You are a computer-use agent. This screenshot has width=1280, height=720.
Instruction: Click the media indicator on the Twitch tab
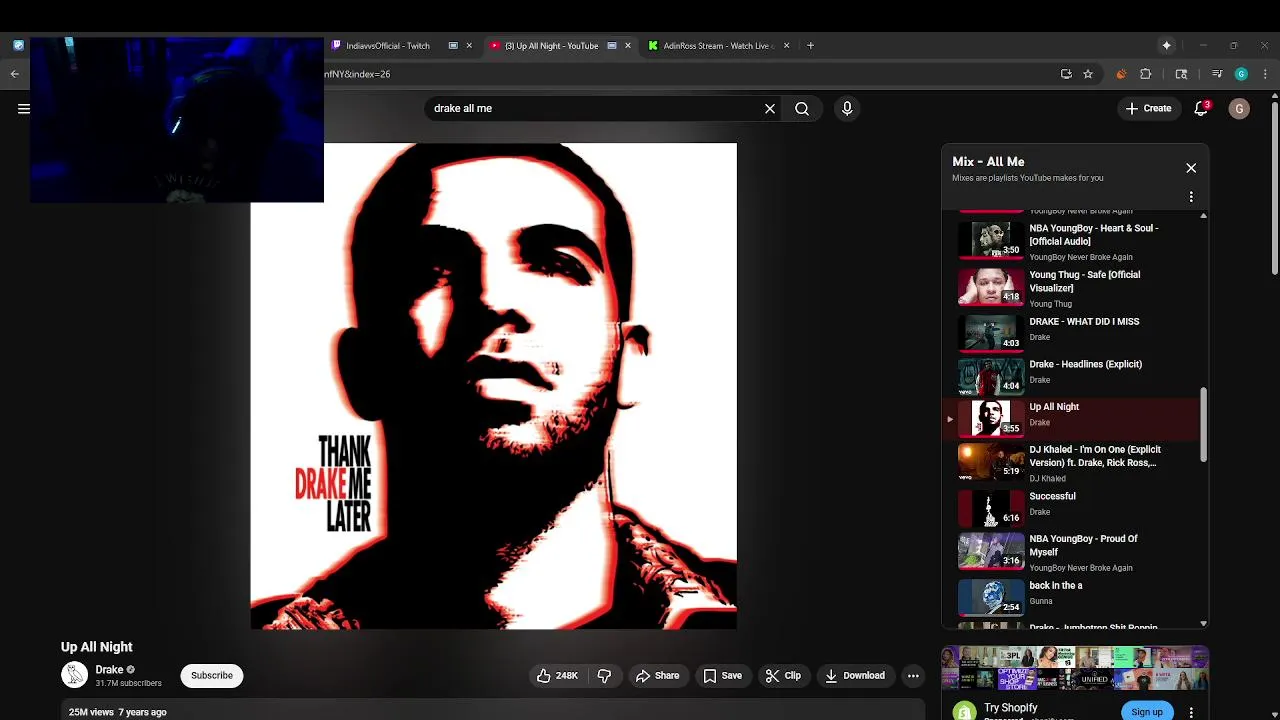coord(453,45)
